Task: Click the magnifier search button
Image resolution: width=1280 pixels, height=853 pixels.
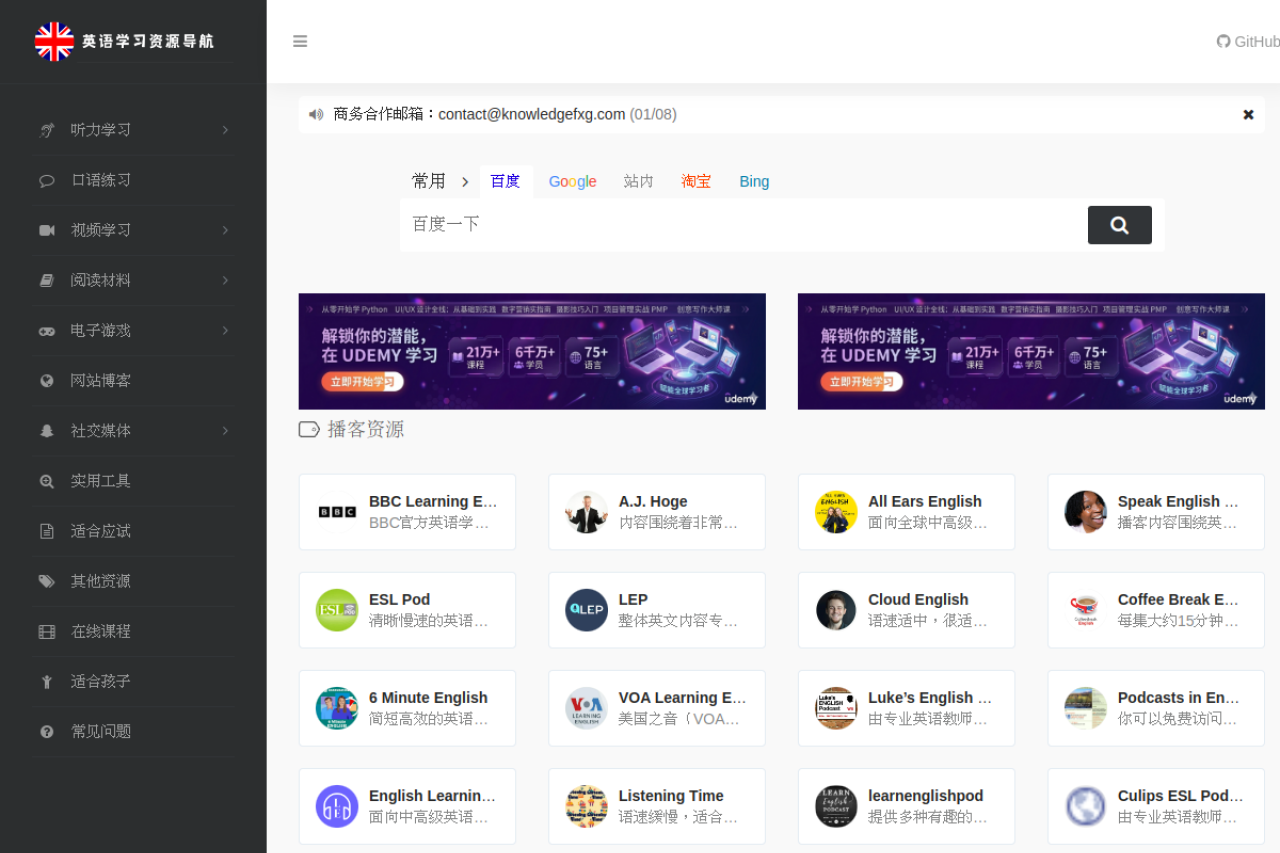Action: (x=1119, y=225)
